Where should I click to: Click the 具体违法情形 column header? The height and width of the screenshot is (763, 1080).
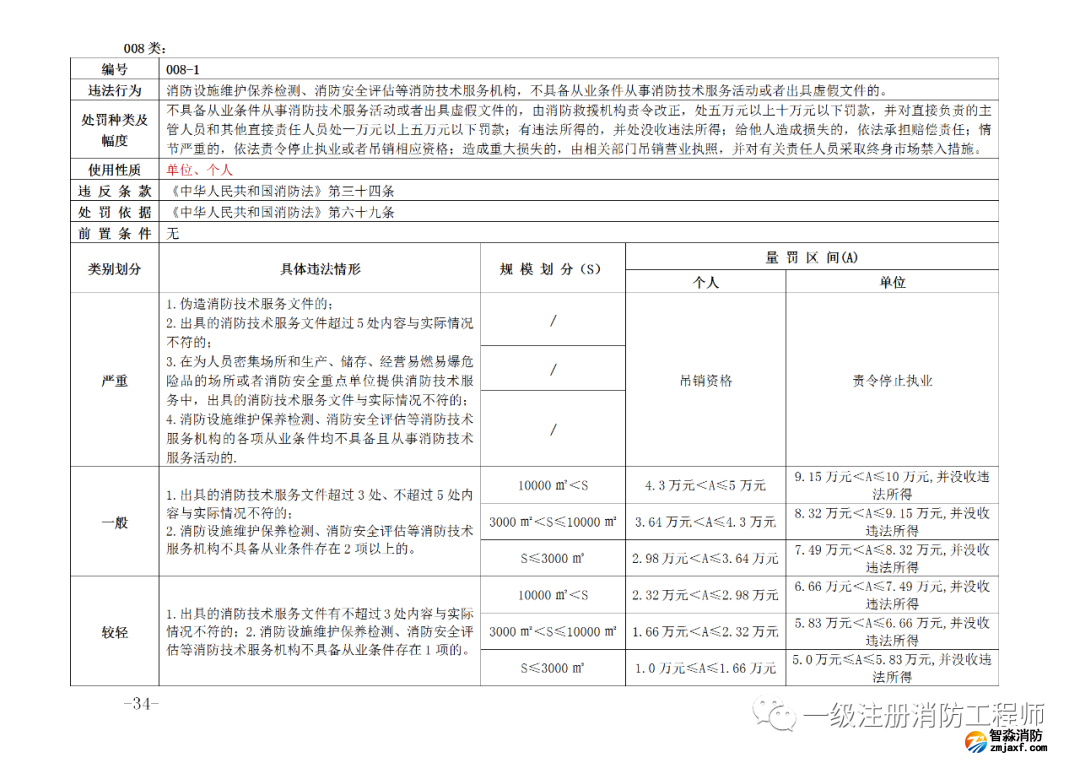[x=320, y=269]
